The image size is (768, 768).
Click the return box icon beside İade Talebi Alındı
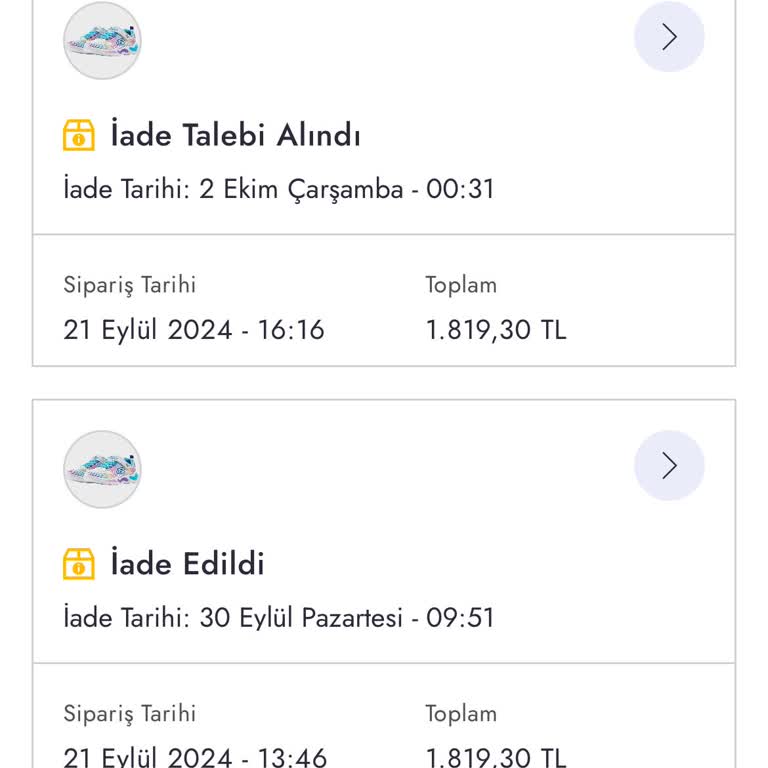point(79,136)
